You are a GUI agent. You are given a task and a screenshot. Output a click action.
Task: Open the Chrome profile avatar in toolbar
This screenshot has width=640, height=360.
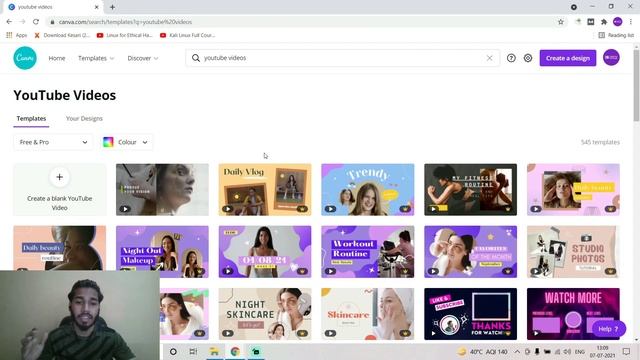[x=618, y=22]
